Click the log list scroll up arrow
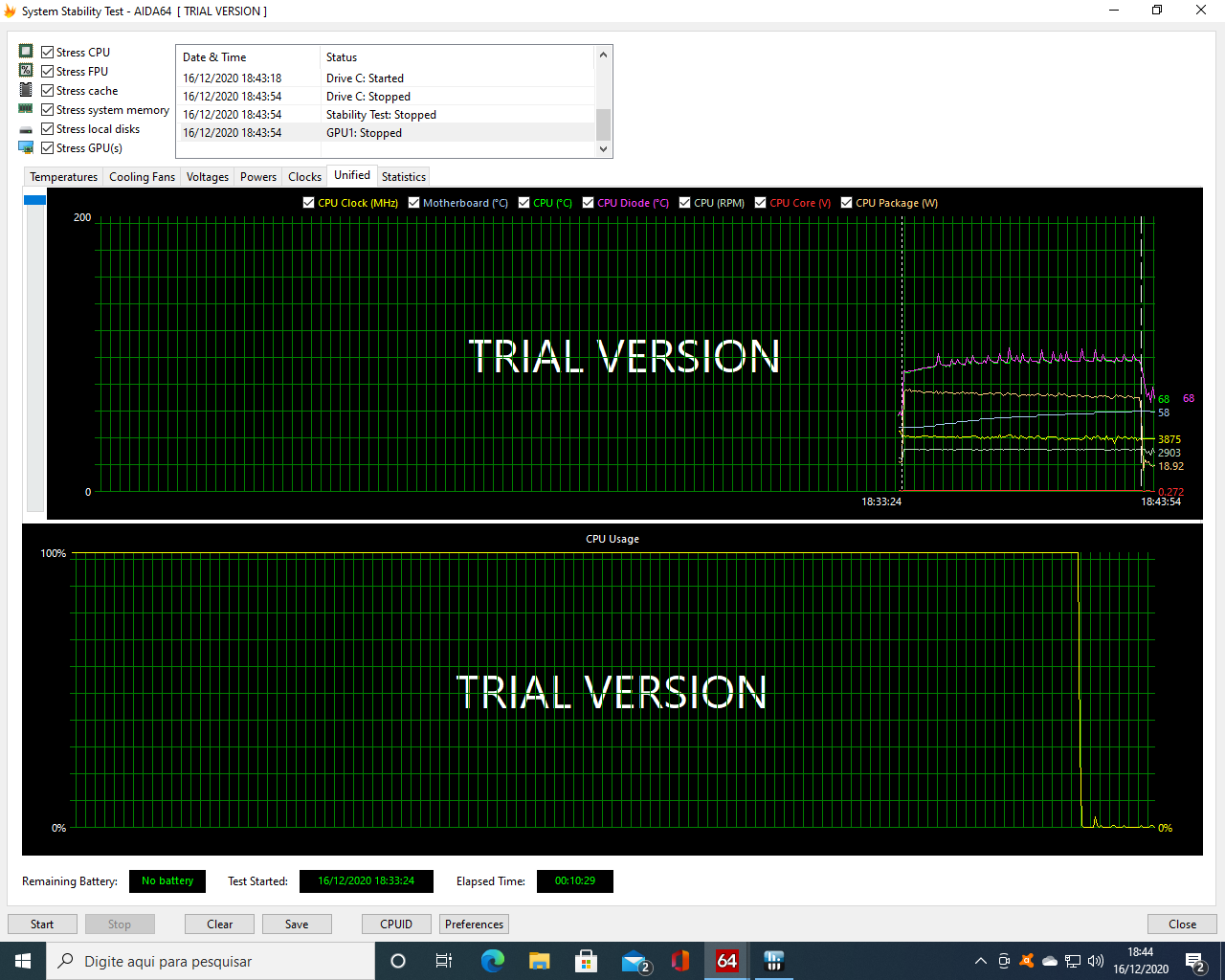Screen dimensions: 1225x980 [x=603, y=55]
